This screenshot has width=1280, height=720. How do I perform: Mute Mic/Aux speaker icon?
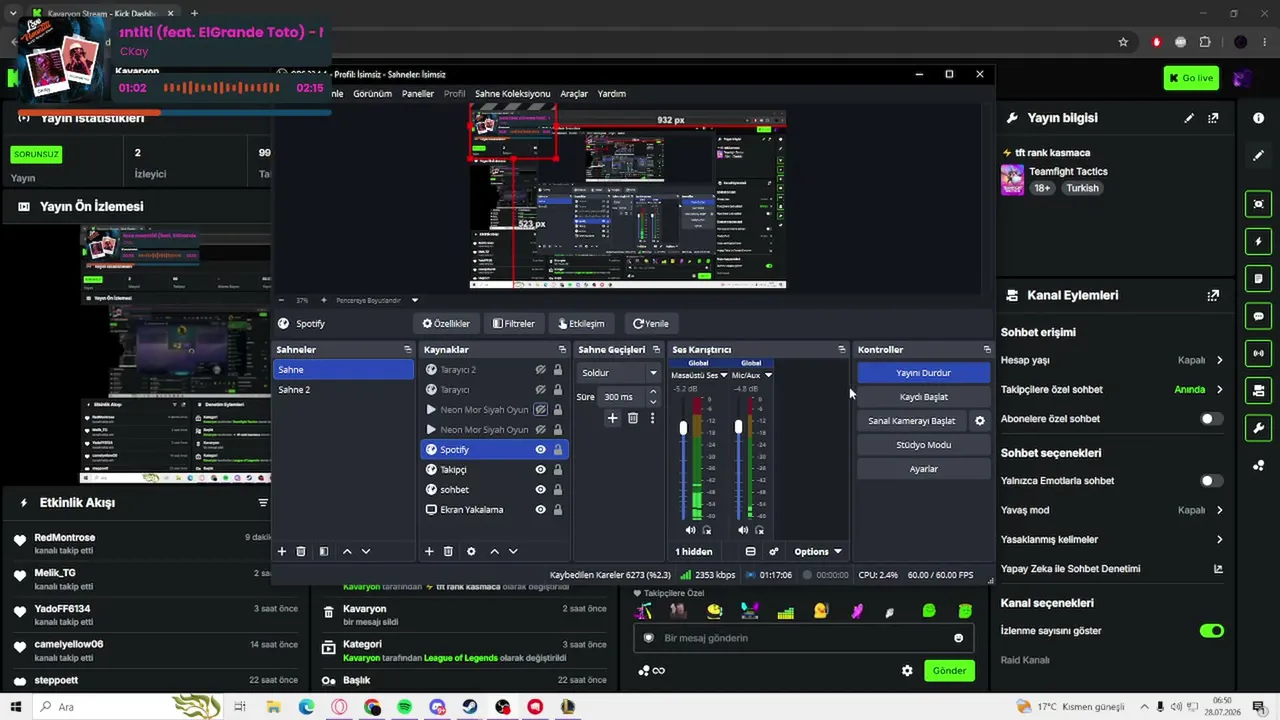click(742, 530)
